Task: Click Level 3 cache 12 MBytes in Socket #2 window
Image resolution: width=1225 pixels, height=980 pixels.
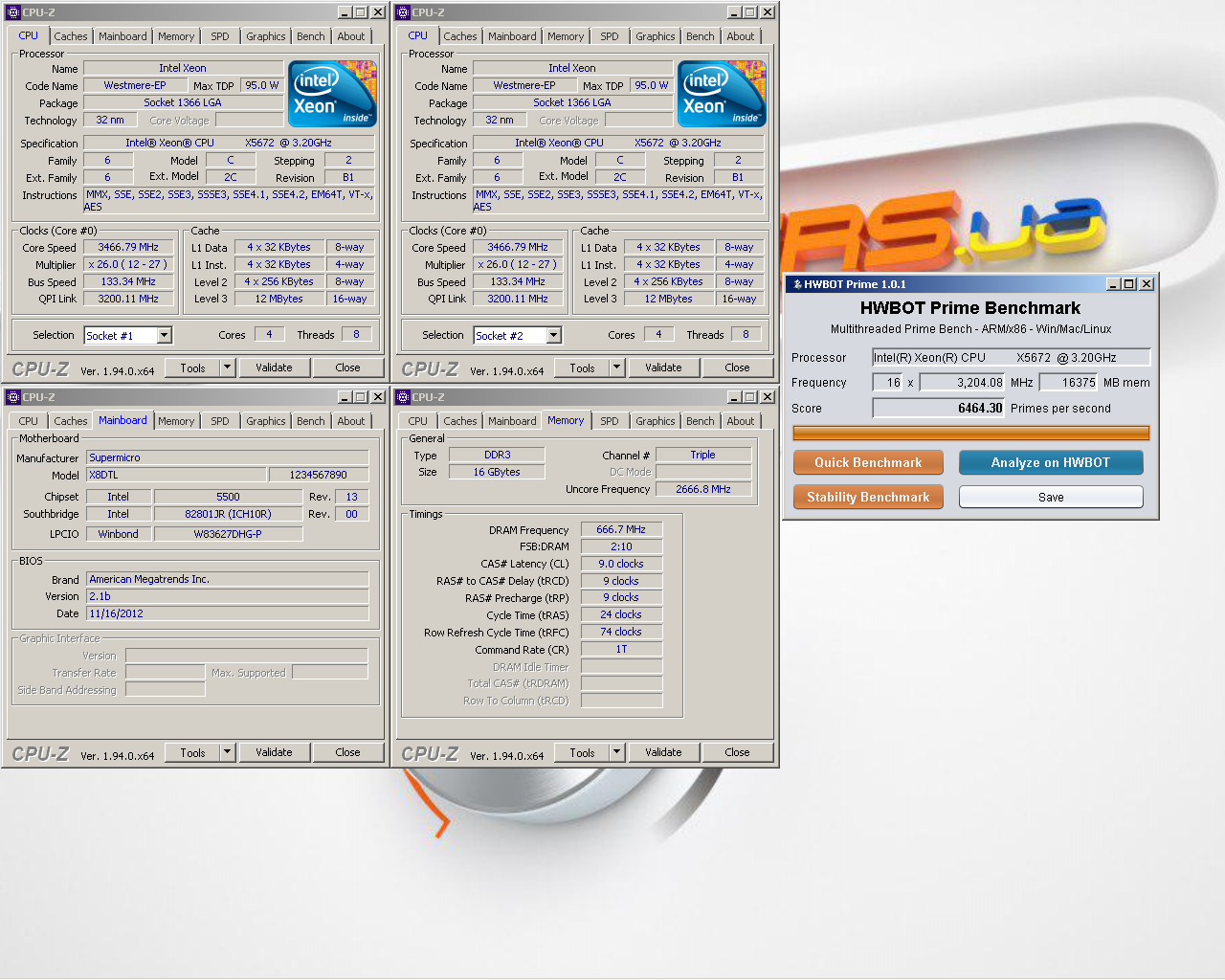Action: pos(668,299)
